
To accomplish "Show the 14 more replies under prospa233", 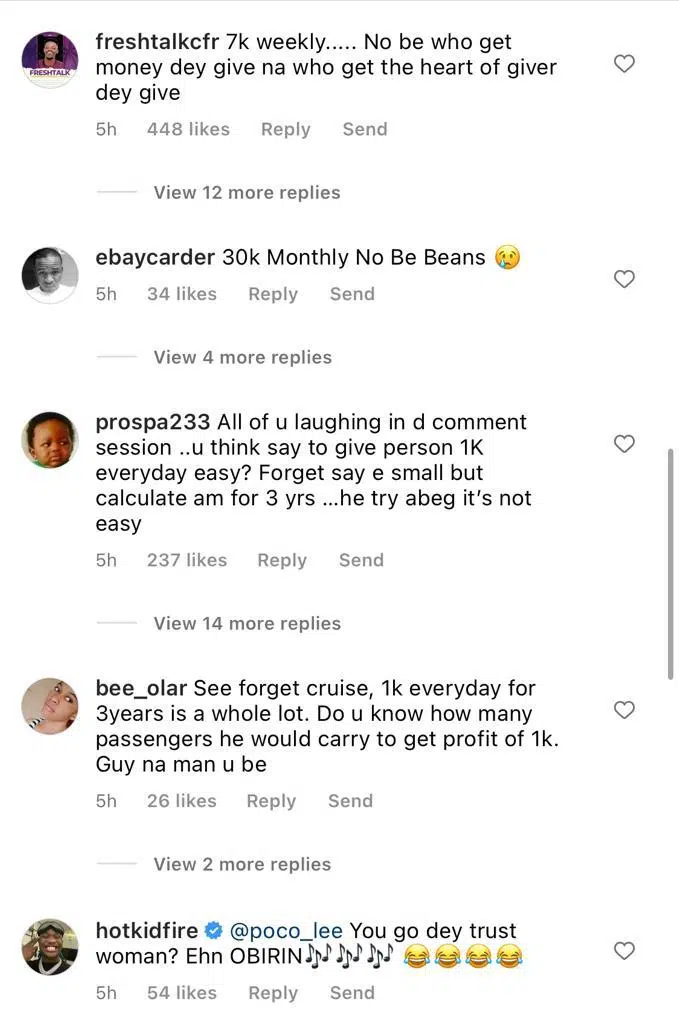I will 246,623.
